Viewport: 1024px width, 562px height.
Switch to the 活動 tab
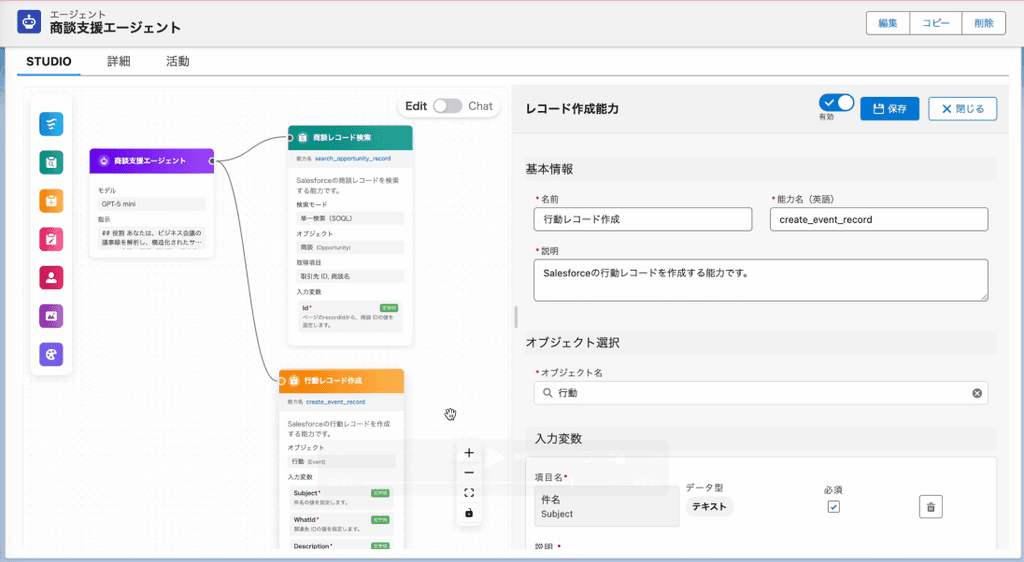point(178,61)
